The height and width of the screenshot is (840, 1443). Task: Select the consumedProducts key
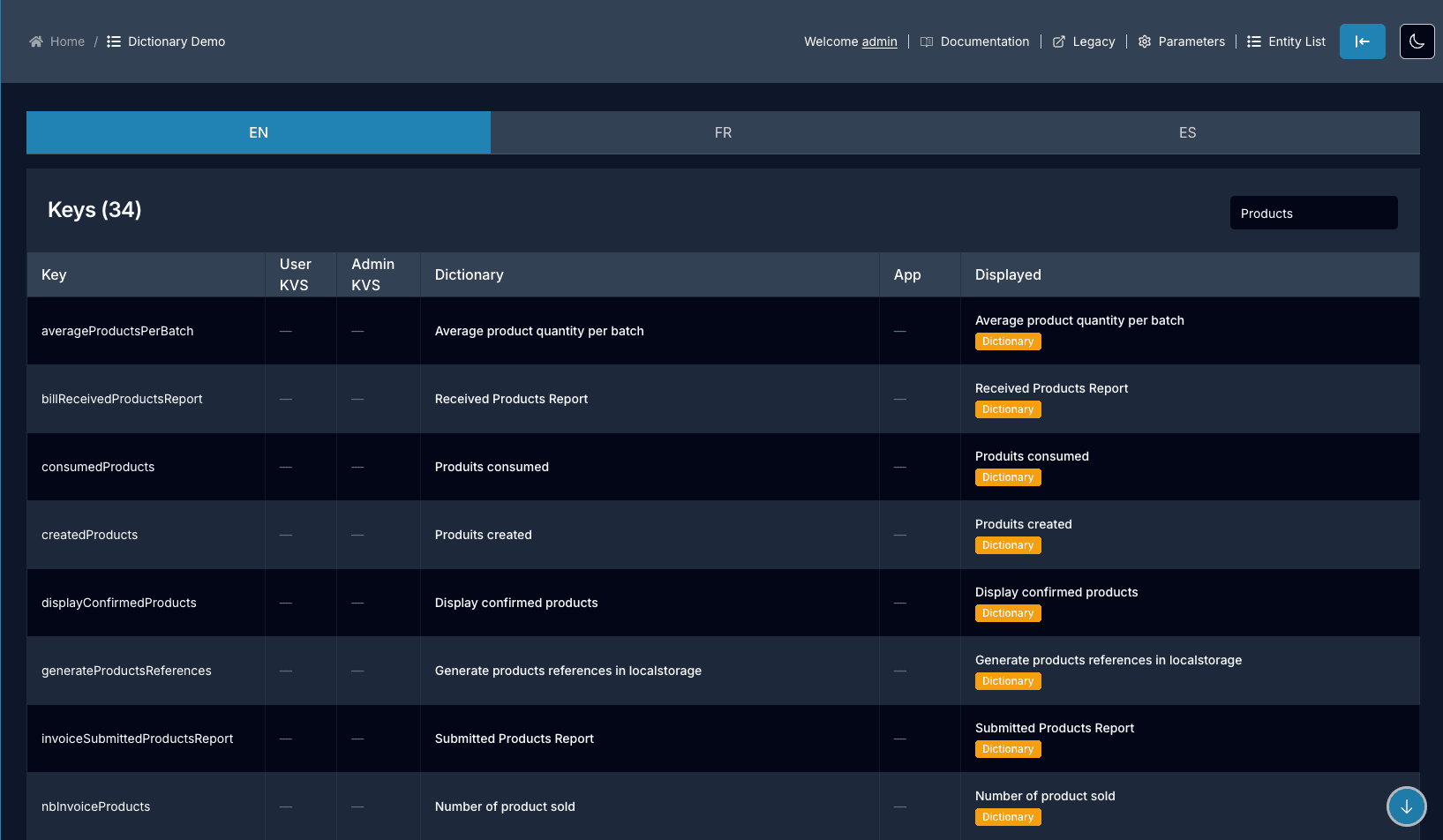[98, 467]
